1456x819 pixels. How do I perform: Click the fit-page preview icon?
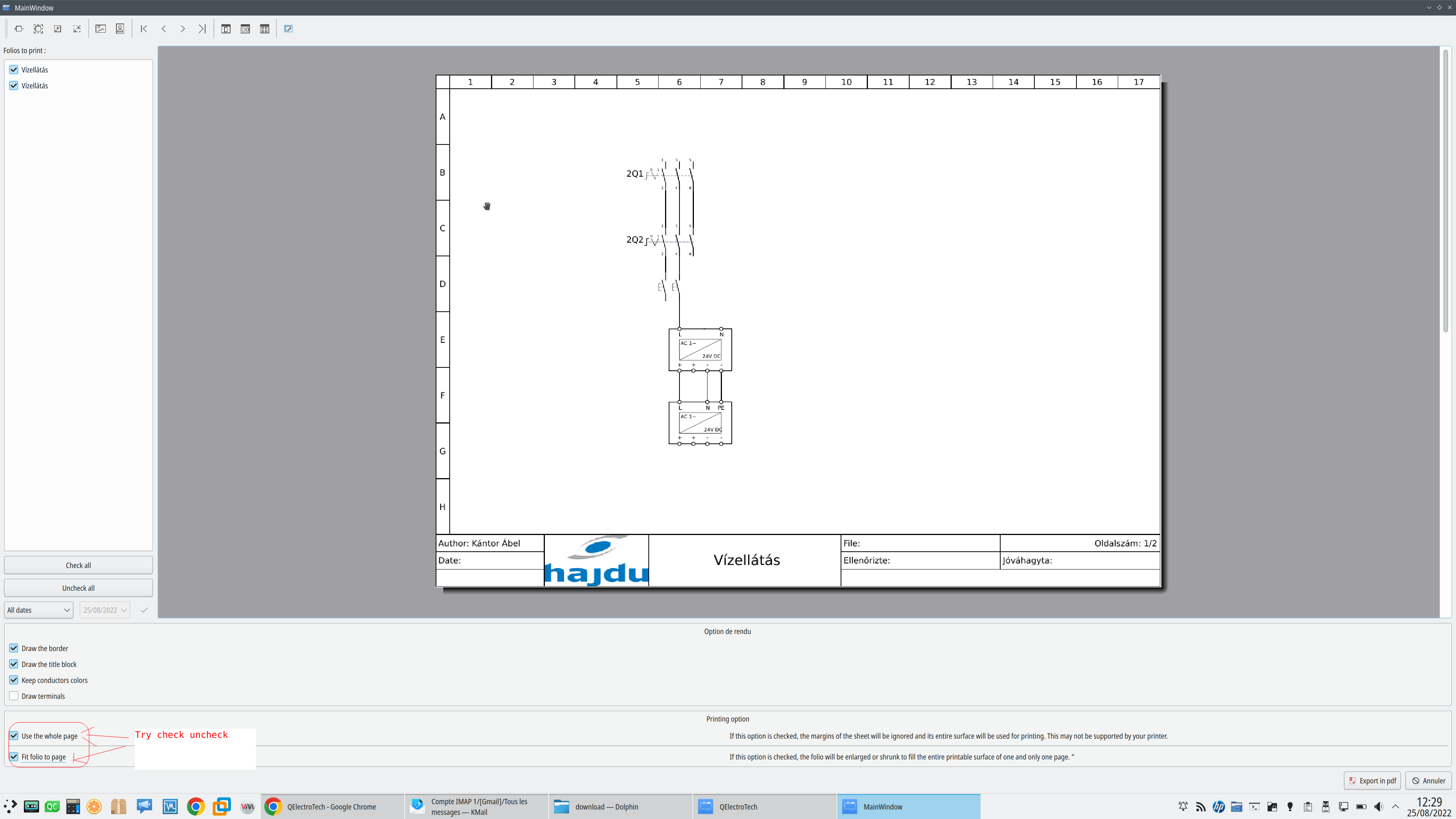pos(38,29)
